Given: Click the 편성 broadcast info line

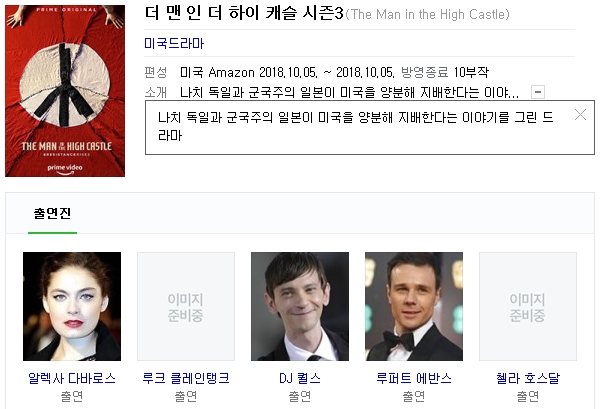Looking at the screenshot, I should point(334,72).
